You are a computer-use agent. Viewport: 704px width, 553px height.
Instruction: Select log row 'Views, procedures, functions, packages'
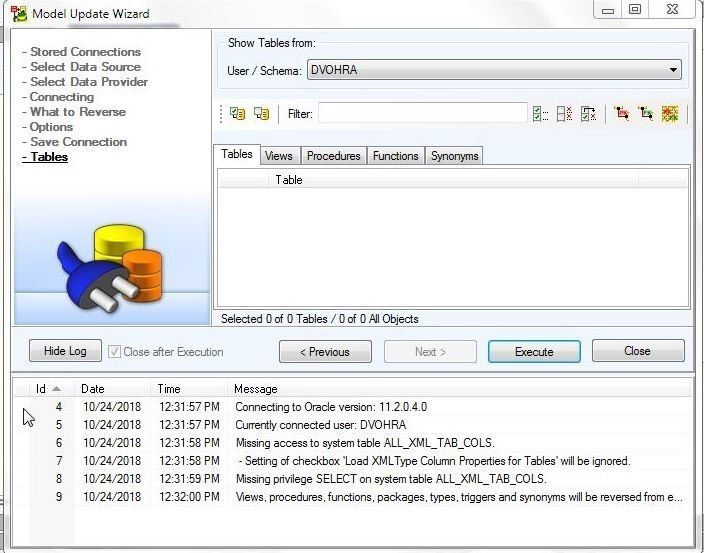[x=352, y=497]
